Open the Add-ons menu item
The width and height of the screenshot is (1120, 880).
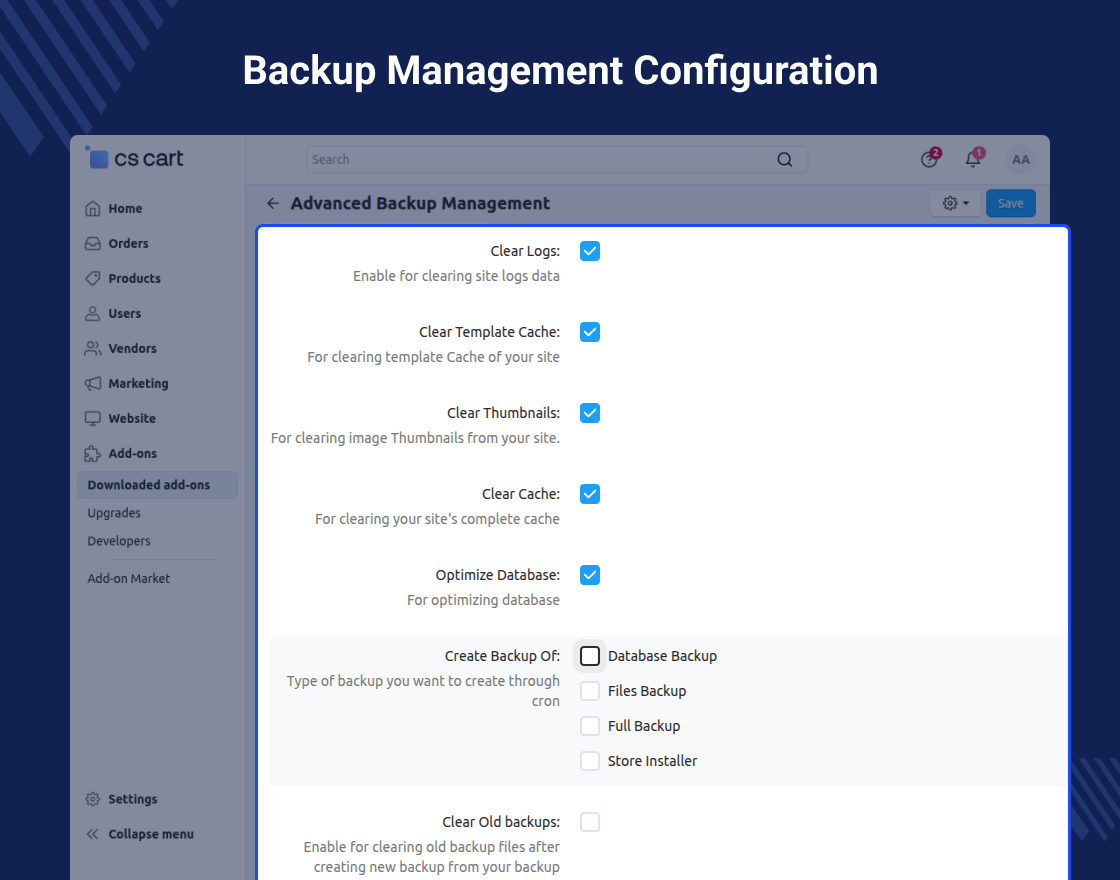132,454
